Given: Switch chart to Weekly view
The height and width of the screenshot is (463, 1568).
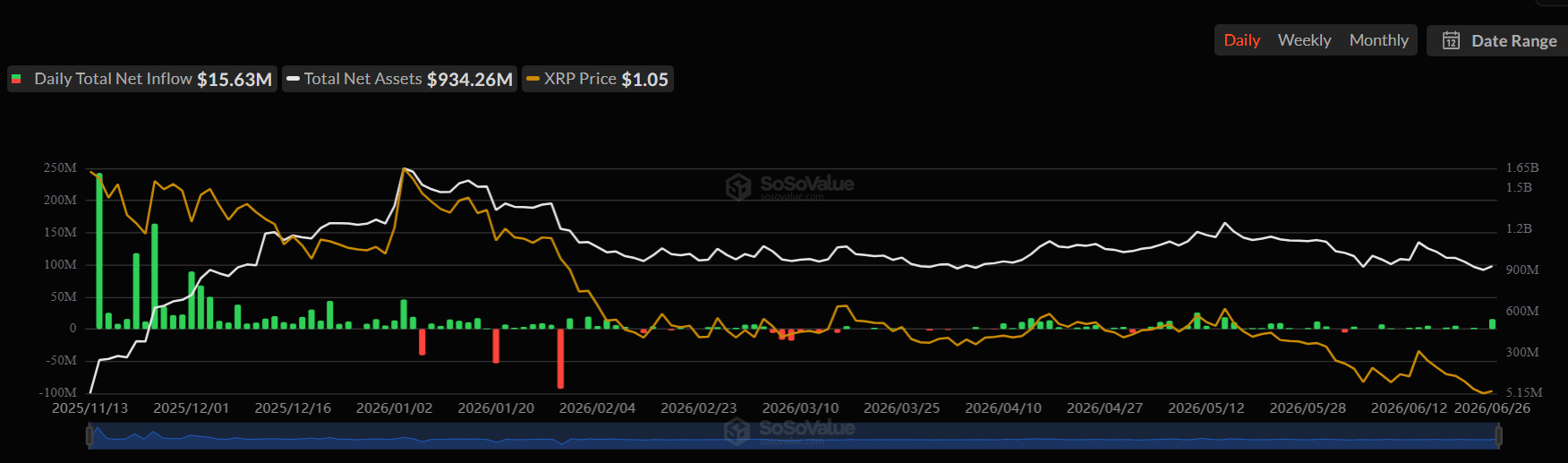Looking at the screenshot, I should pyautogui.click(x=1304, y=40).
